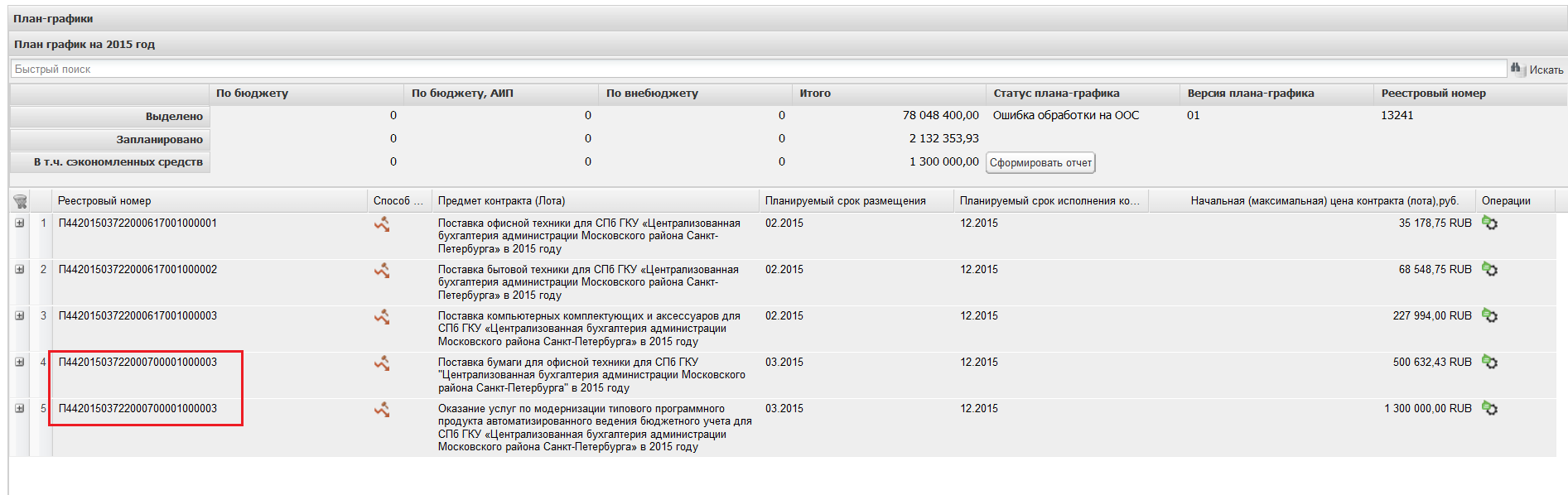Click the price 500 632,43 RUB
1568x495 pixels.
(x=1432, y=362)
